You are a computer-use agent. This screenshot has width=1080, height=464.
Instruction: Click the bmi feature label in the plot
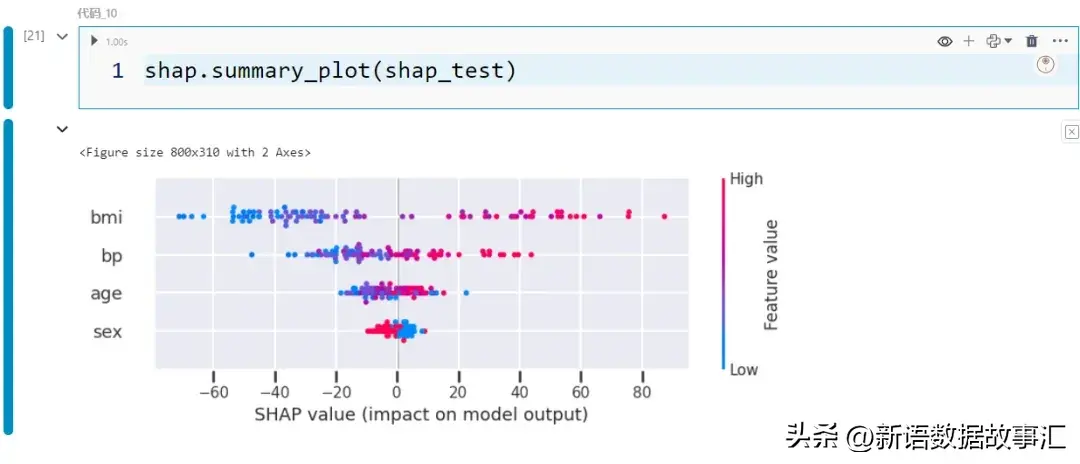105,217
